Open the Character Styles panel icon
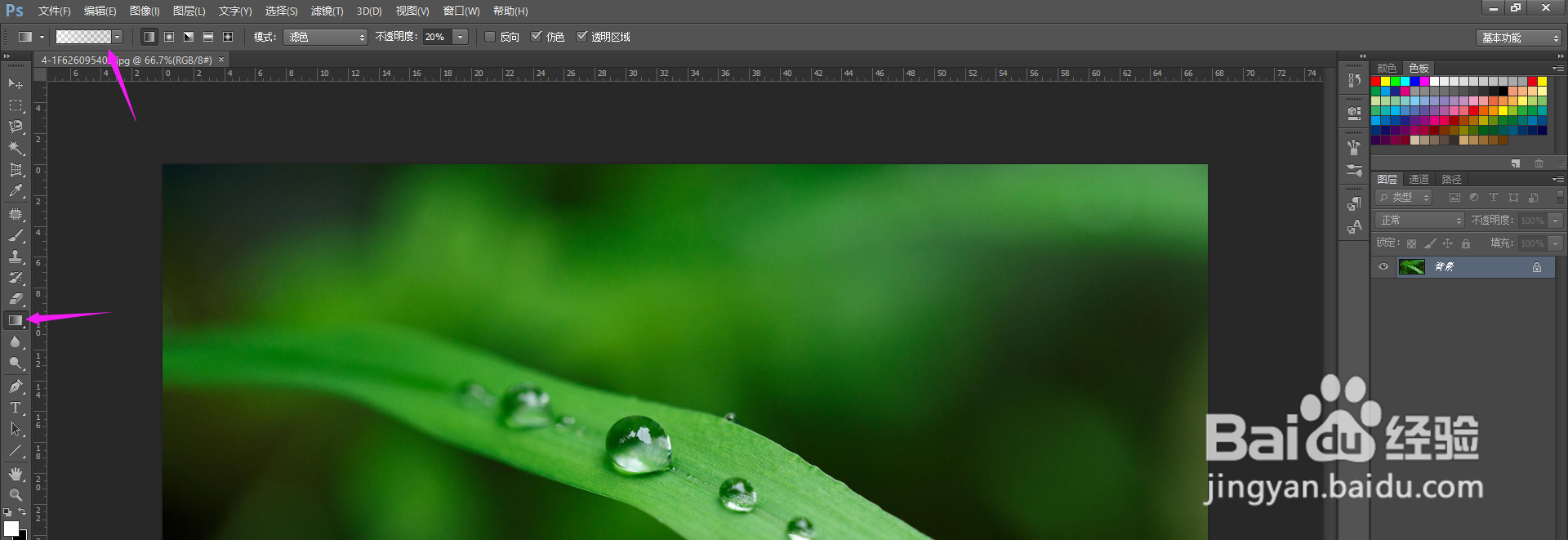The image size is (1568, 540). (1354, 226)
